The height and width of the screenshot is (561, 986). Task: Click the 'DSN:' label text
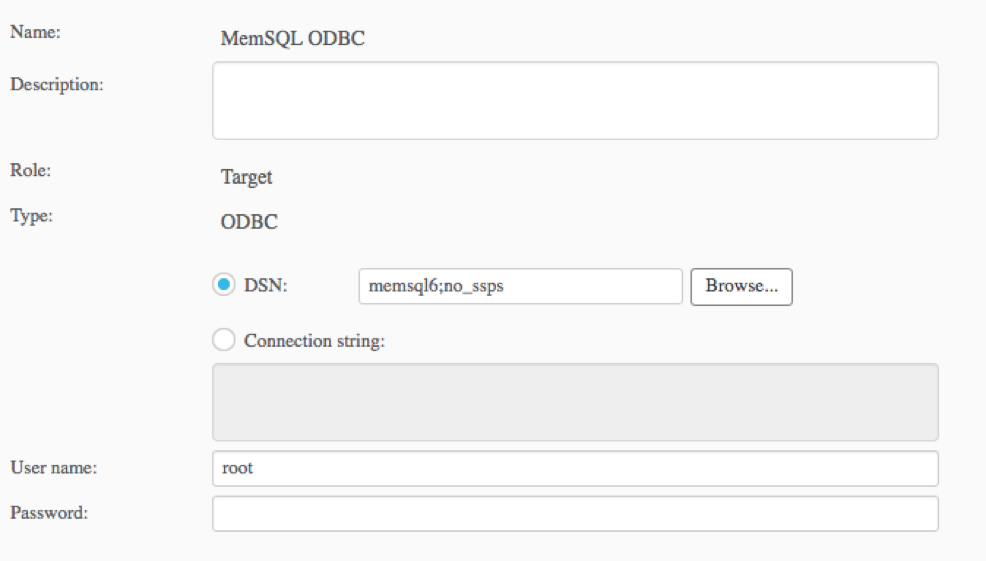click(x=265, y=286)
